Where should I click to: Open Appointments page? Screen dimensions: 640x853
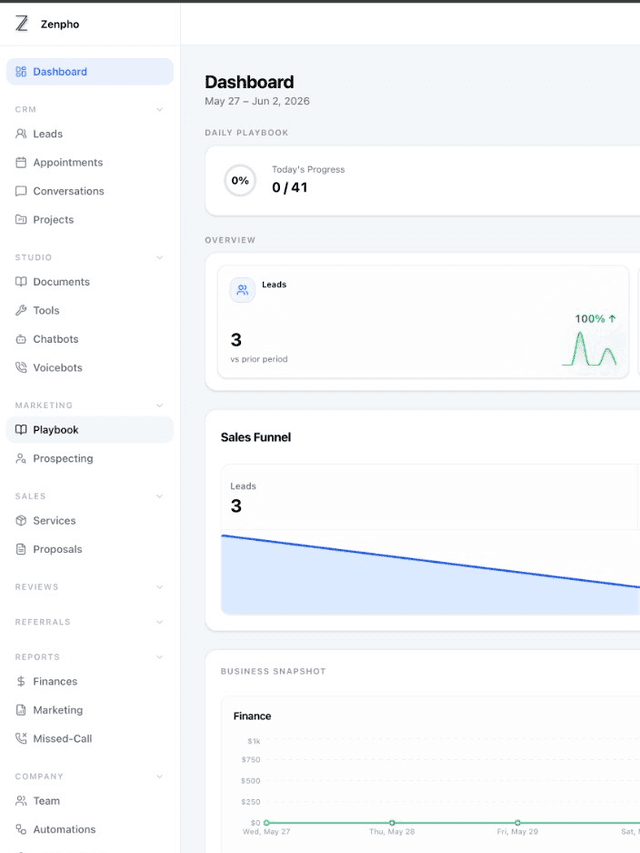click(90, 163)
